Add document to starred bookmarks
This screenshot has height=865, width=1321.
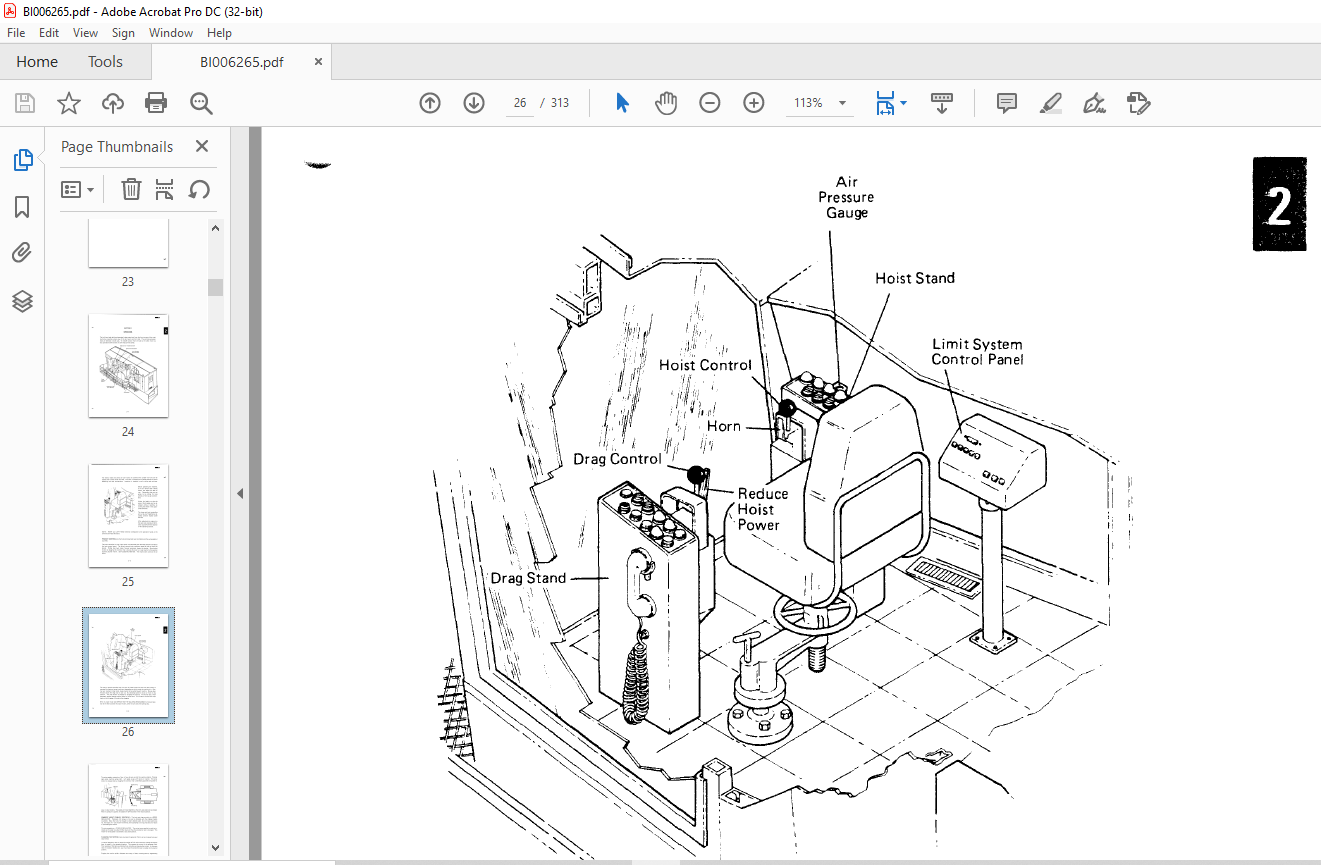point(68,103)
